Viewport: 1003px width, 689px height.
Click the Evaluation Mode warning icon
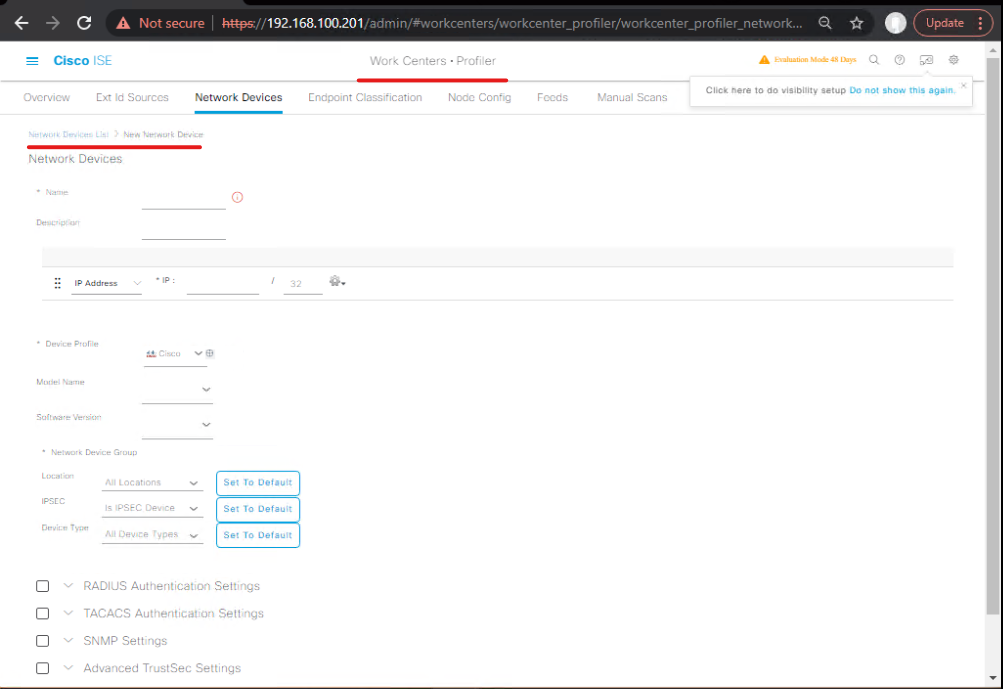coord(764,59)
